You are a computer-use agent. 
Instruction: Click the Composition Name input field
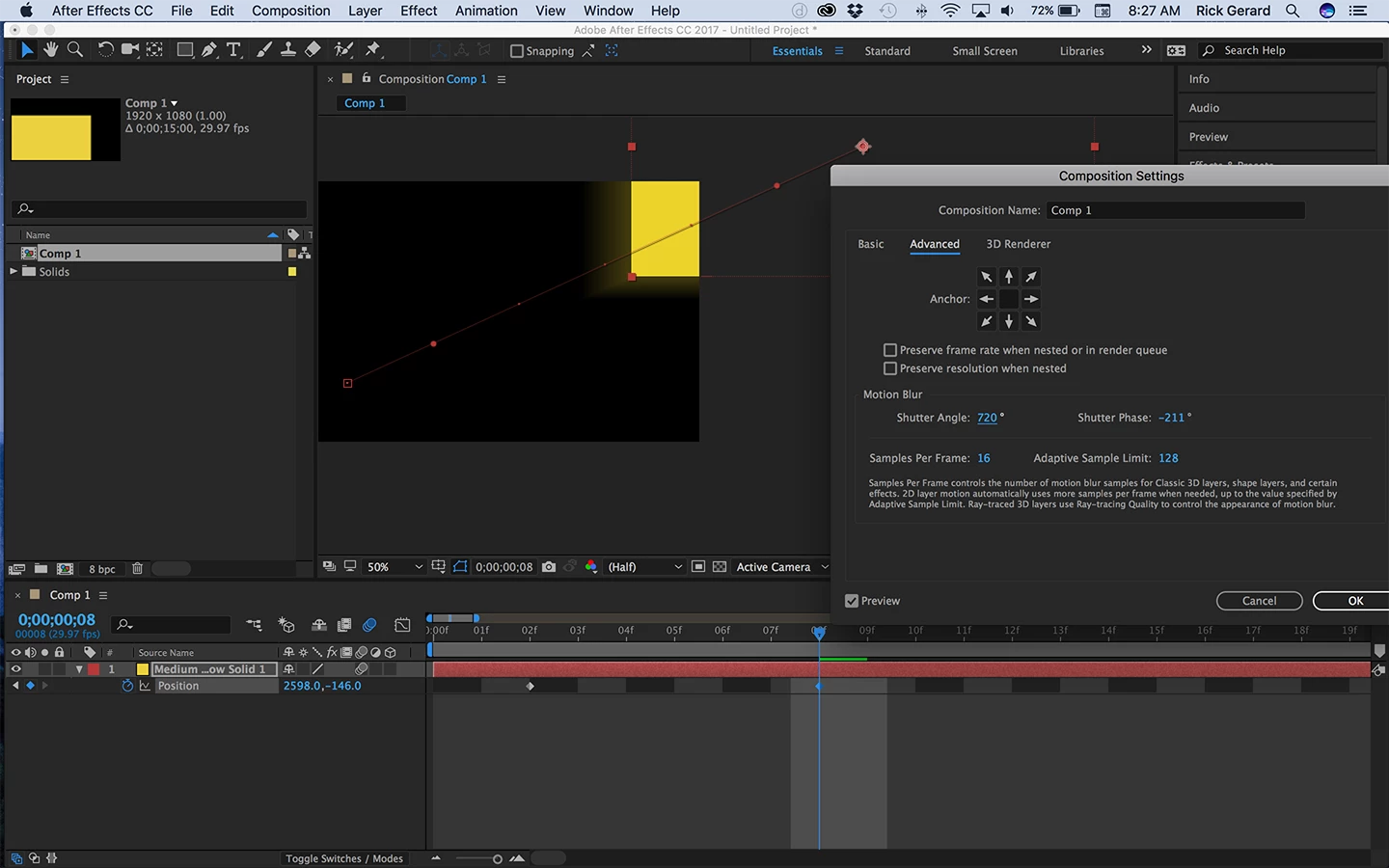coord(1175,210)
